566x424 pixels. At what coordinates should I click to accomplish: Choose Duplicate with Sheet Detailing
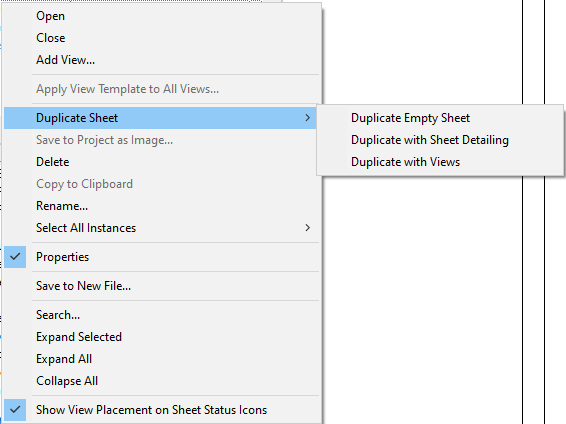tap(430, 140)
